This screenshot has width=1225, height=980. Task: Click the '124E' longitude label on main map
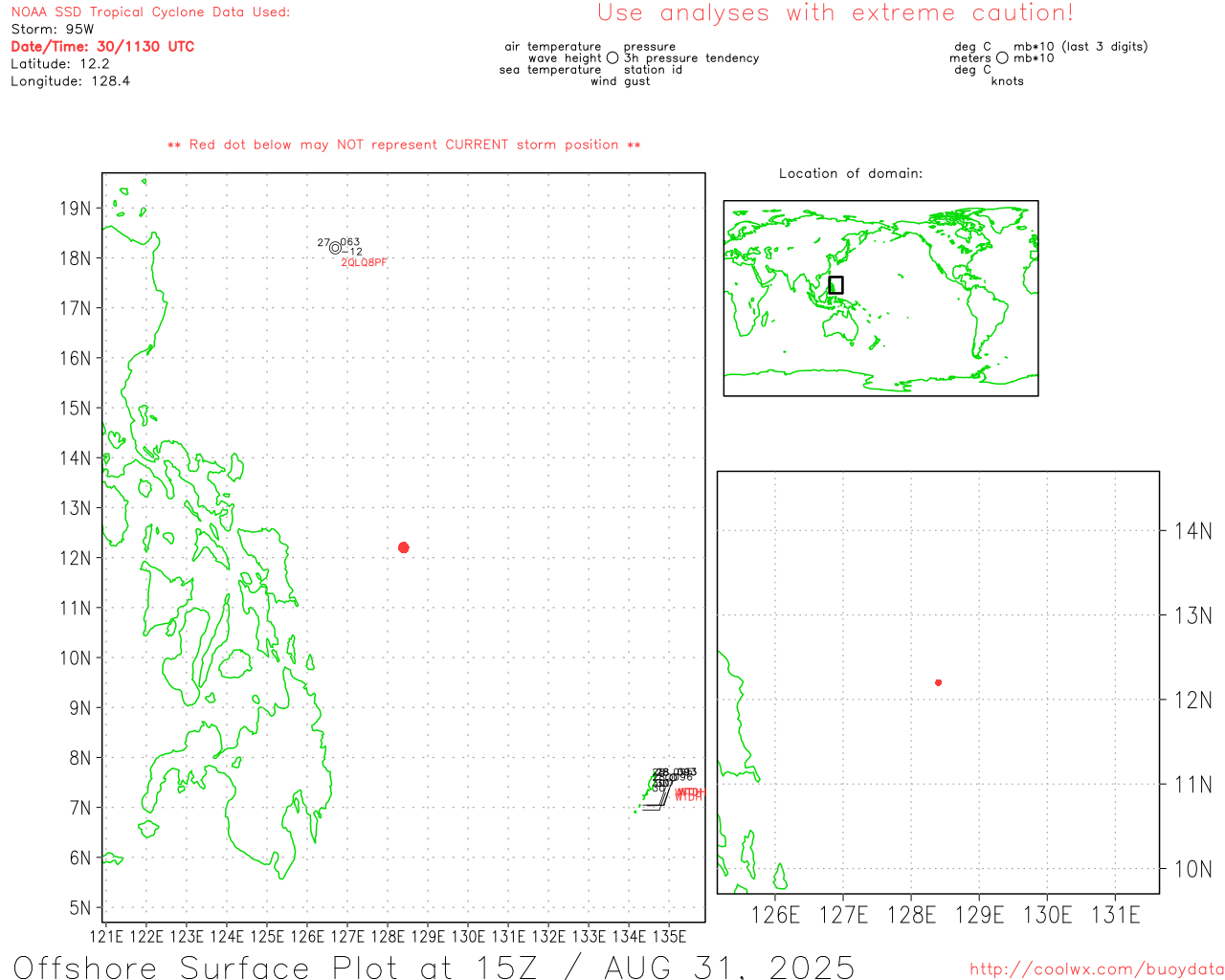[x=227, y=936]
